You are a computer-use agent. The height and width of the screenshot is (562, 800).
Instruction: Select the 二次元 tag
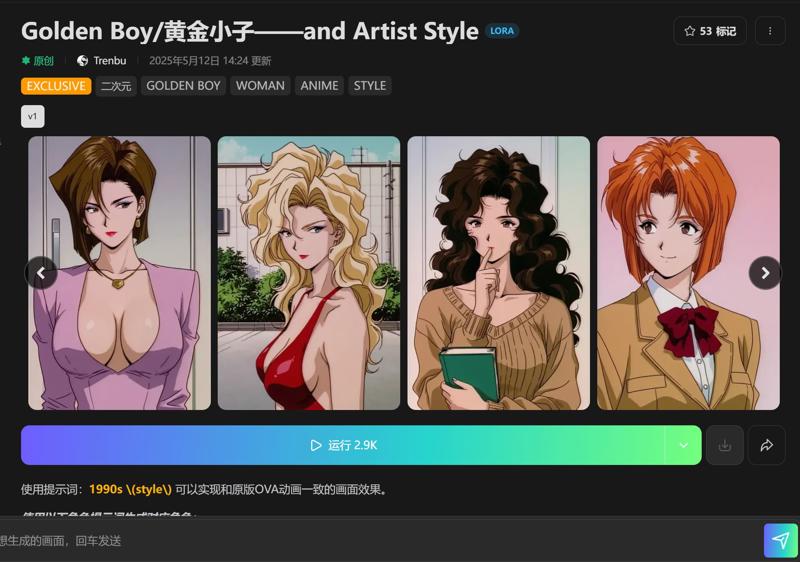coord(116,86)
